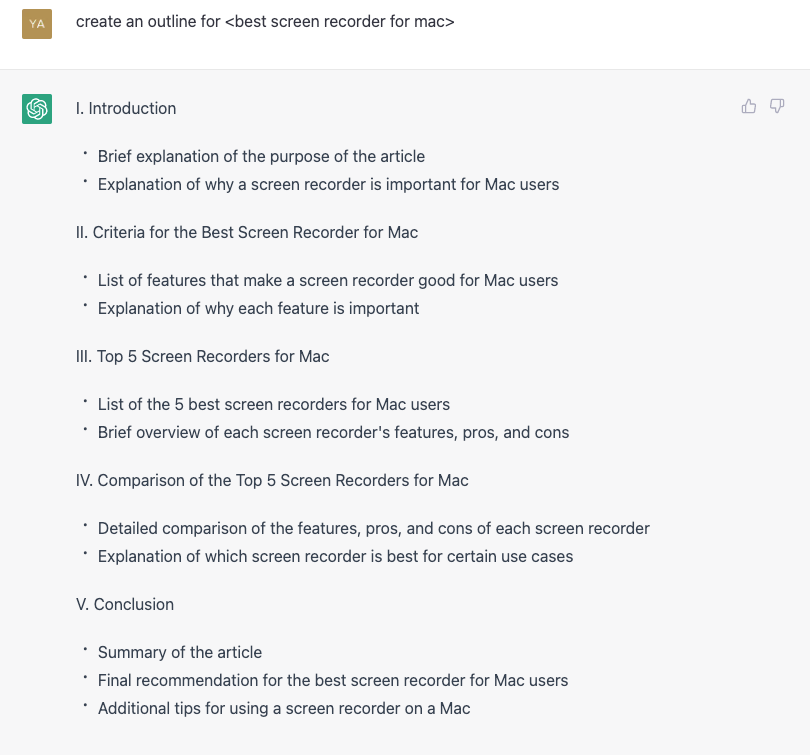The height and width of the screenshot is (755, 810).
Task: Click 'Final recommendation for the best' bullet
Action: point(333,680)
